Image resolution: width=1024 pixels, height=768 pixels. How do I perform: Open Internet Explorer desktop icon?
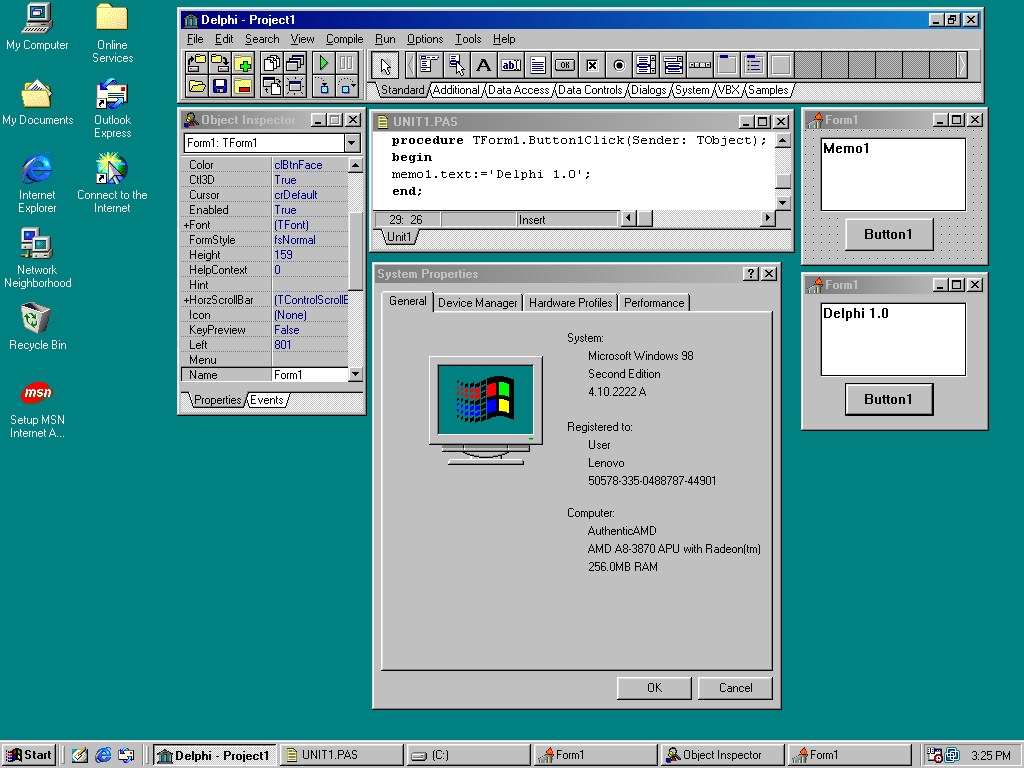pos(37,183)
